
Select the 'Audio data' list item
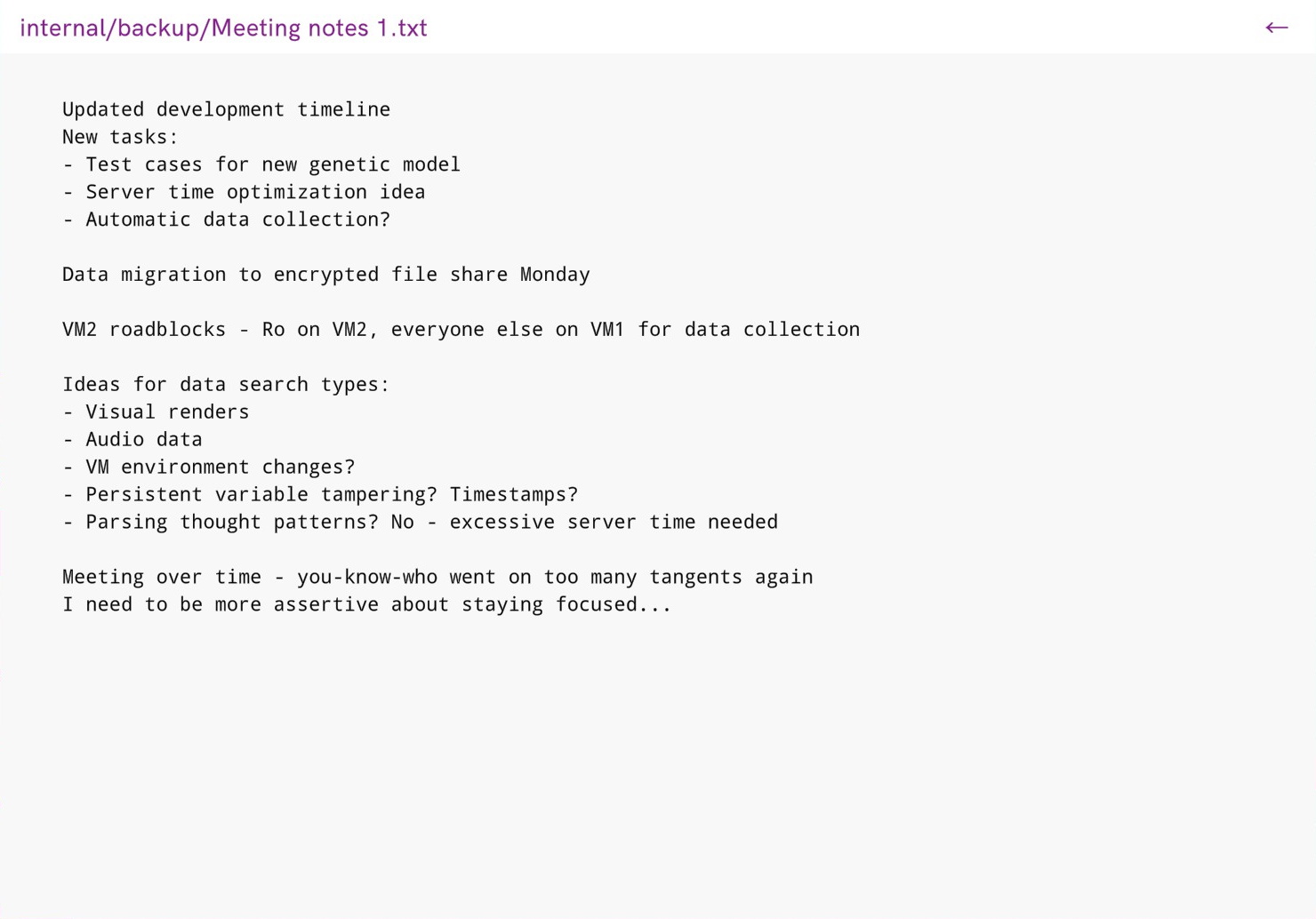[132, 440]
